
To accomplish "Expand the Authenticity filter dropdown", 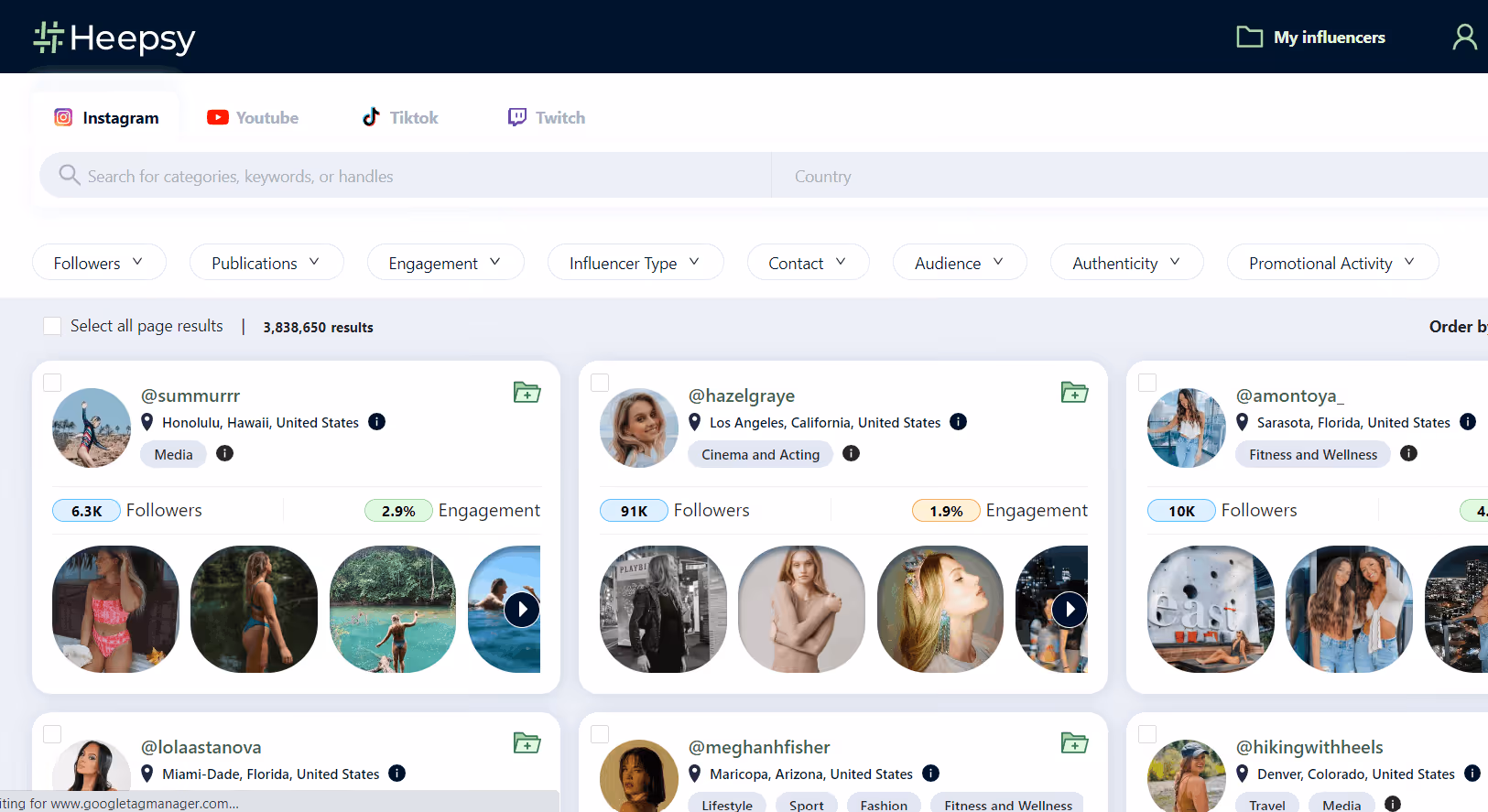I will point(1127,263).
